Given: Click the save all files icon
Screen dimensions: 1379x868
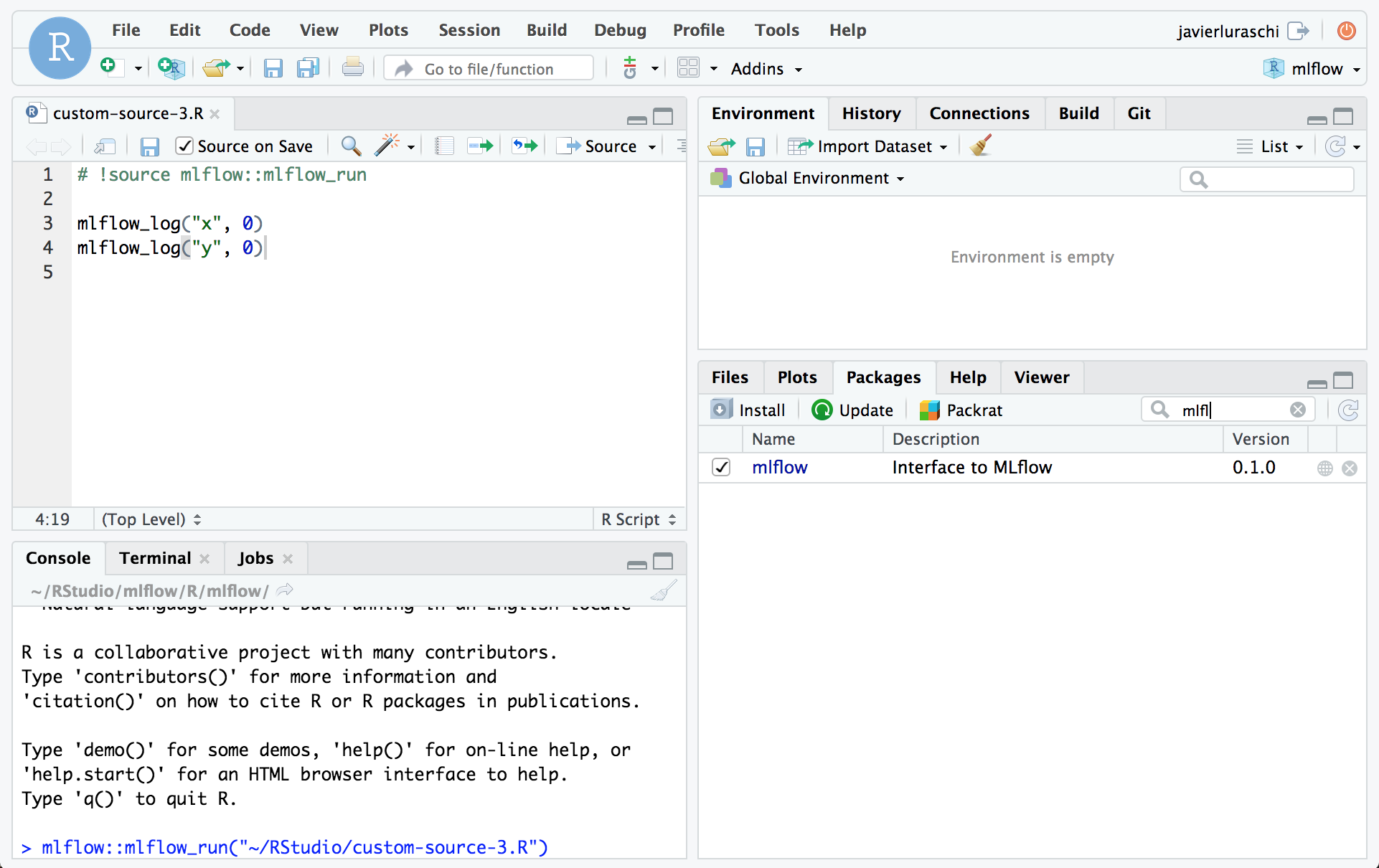Looking at the screenshot, I should point(308,69).
